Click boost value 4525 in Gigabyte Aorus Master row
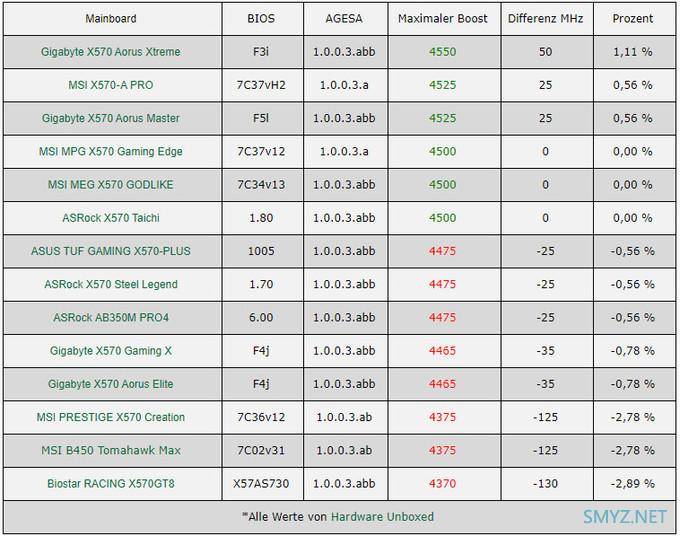 coord(443,118)
